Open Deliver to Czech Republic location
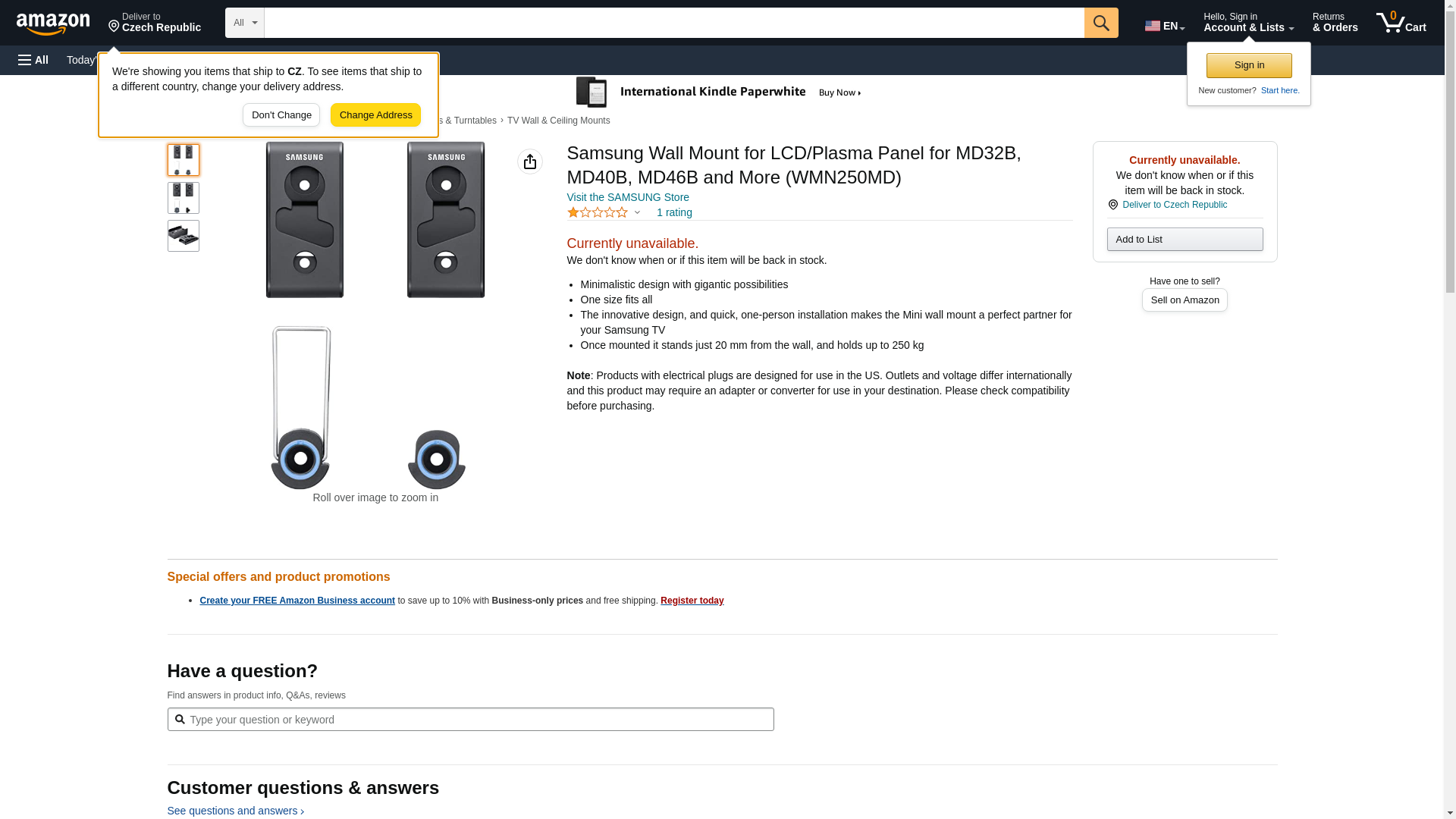Viewport: 1456px width, 819px height. pos(155,23)
